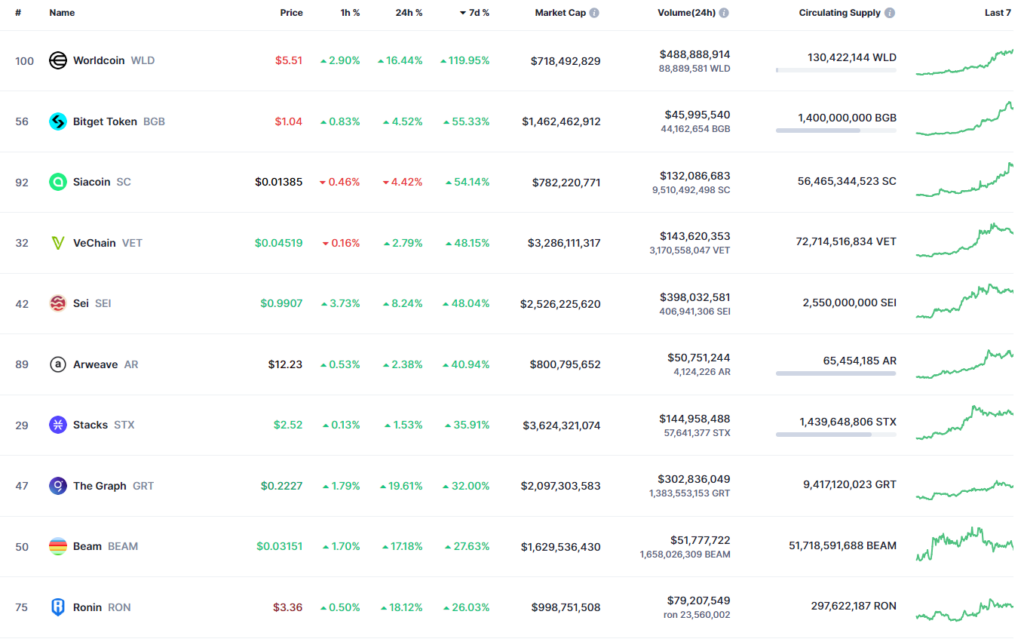This screenshot has height=639, width=1024.
Task: Open the Beam logo icon
Action: 57,546
